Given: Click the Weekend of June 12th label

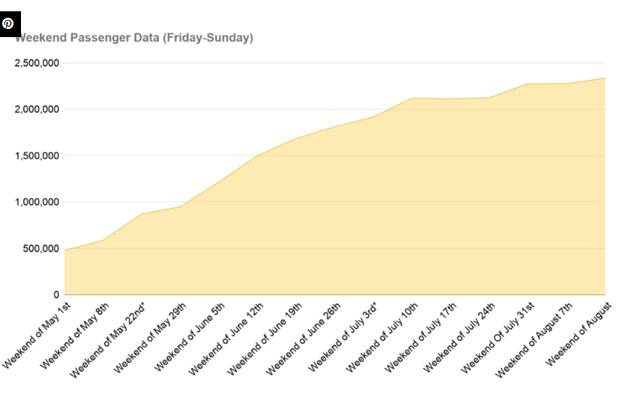Looking at the screenshot, I should (226, 339).
